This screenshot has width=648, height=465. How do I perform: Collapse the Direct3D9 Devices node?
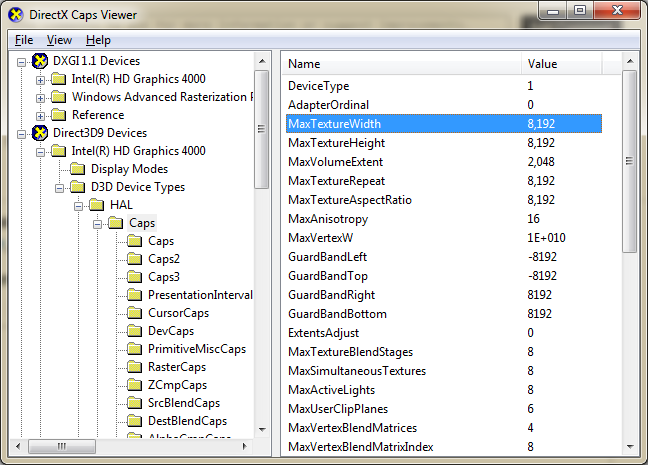21,134
